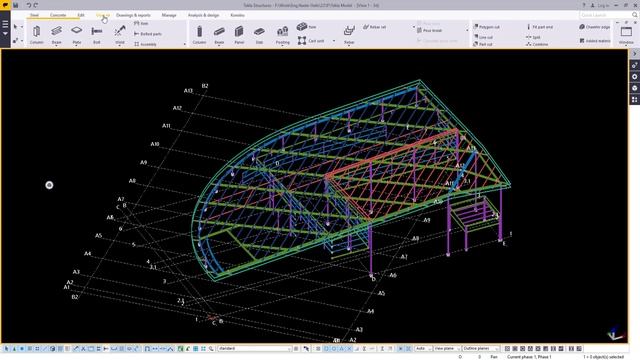Screen dimensions: 640x360
Task: Click into the Quick Launch search field
Action: pos(605,15)
